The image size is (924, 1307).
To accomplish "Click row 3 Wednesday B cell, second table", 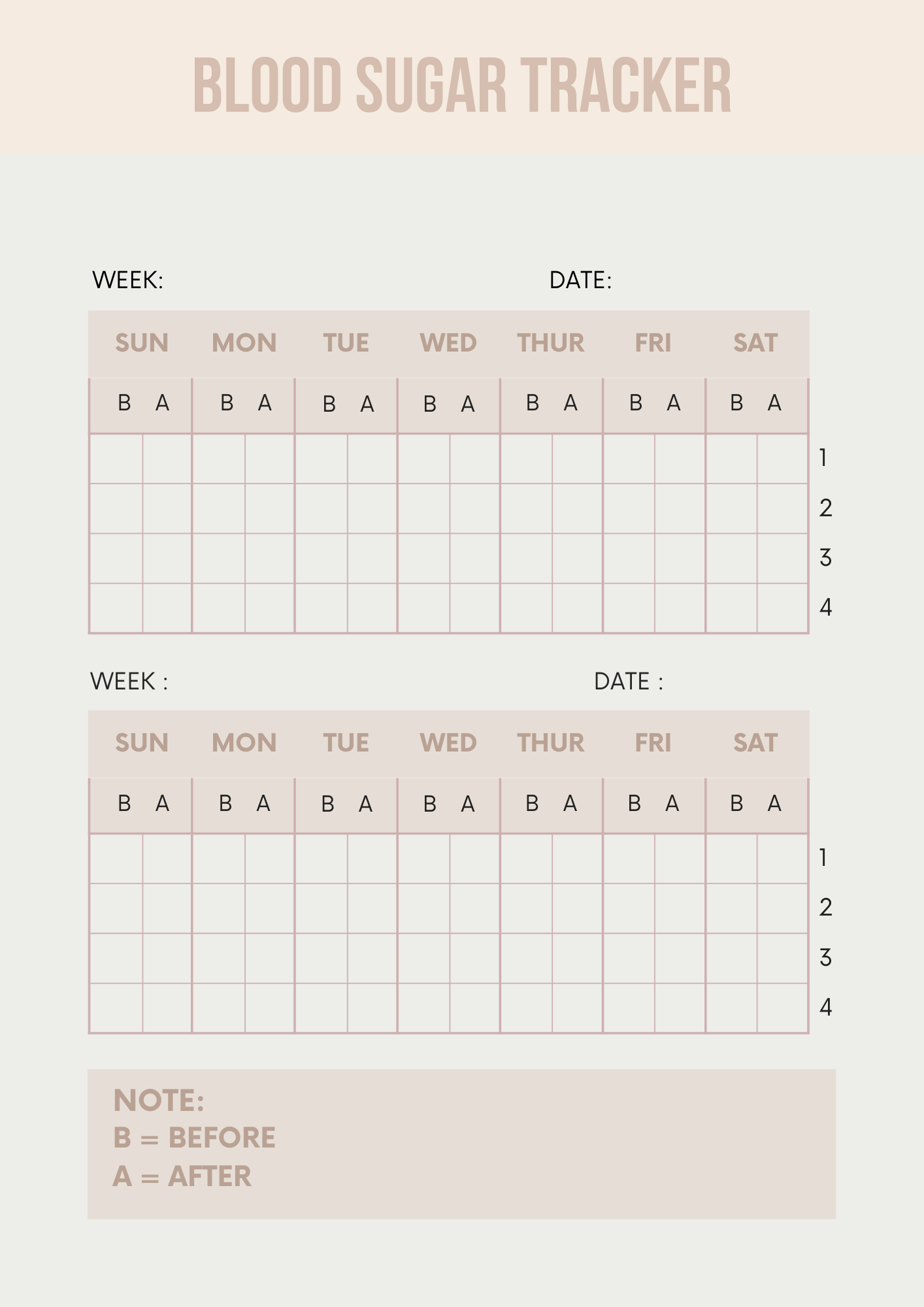I will (423, 958).
